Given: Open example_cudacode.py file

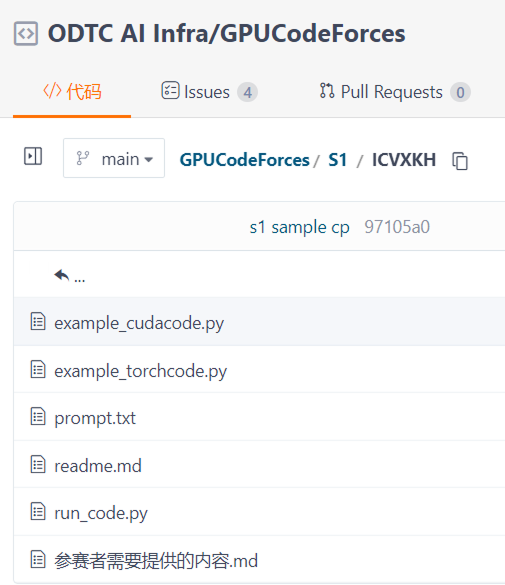Looking at the screenshot, I should [139, 323].
